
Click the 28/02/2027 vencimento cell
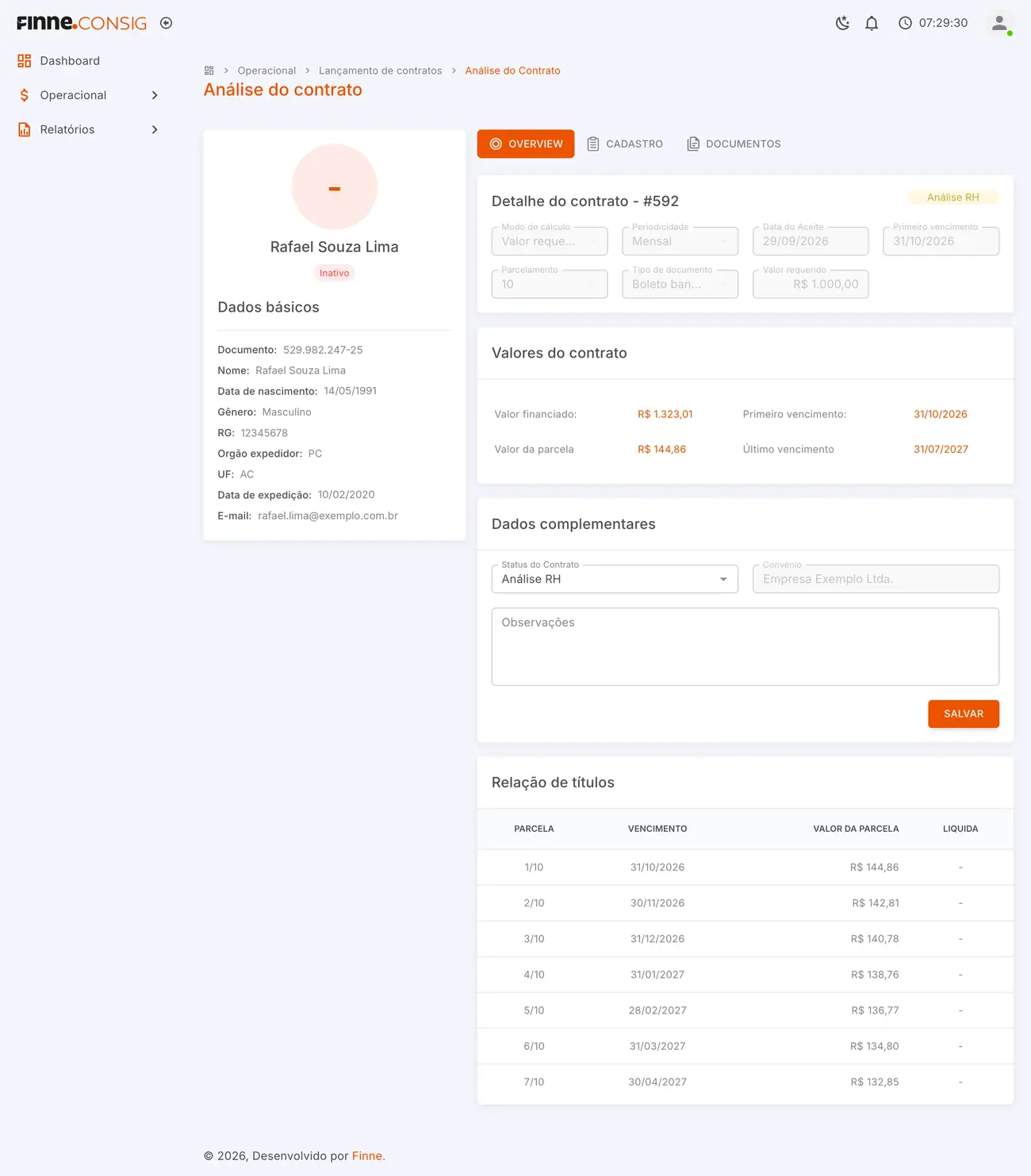[x=657, y=1010]
